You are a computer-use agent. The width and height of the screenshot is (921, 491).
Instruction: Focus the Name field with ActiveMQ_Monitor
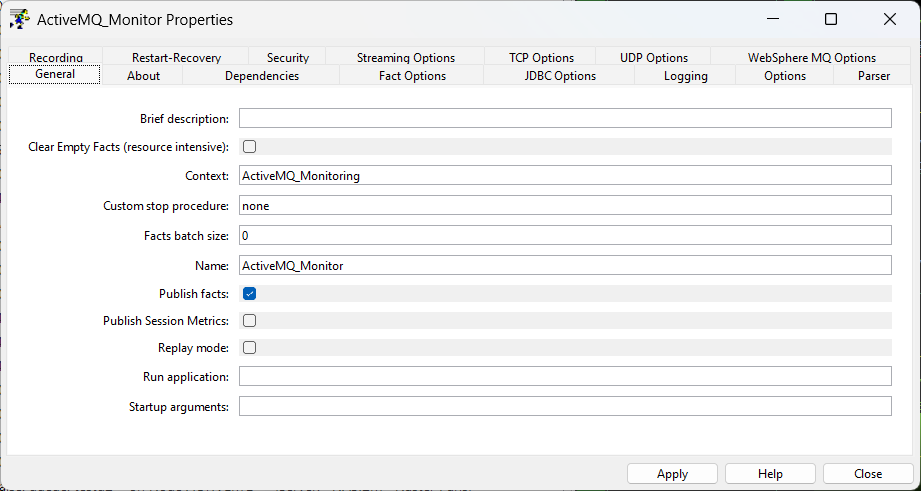click(565, 265)
